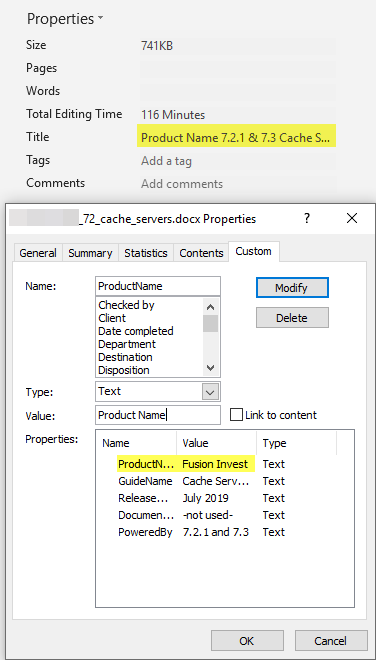Screen dimensions: 376x660
Task: Close the Properties dialog with X
Action: point(352,218)
